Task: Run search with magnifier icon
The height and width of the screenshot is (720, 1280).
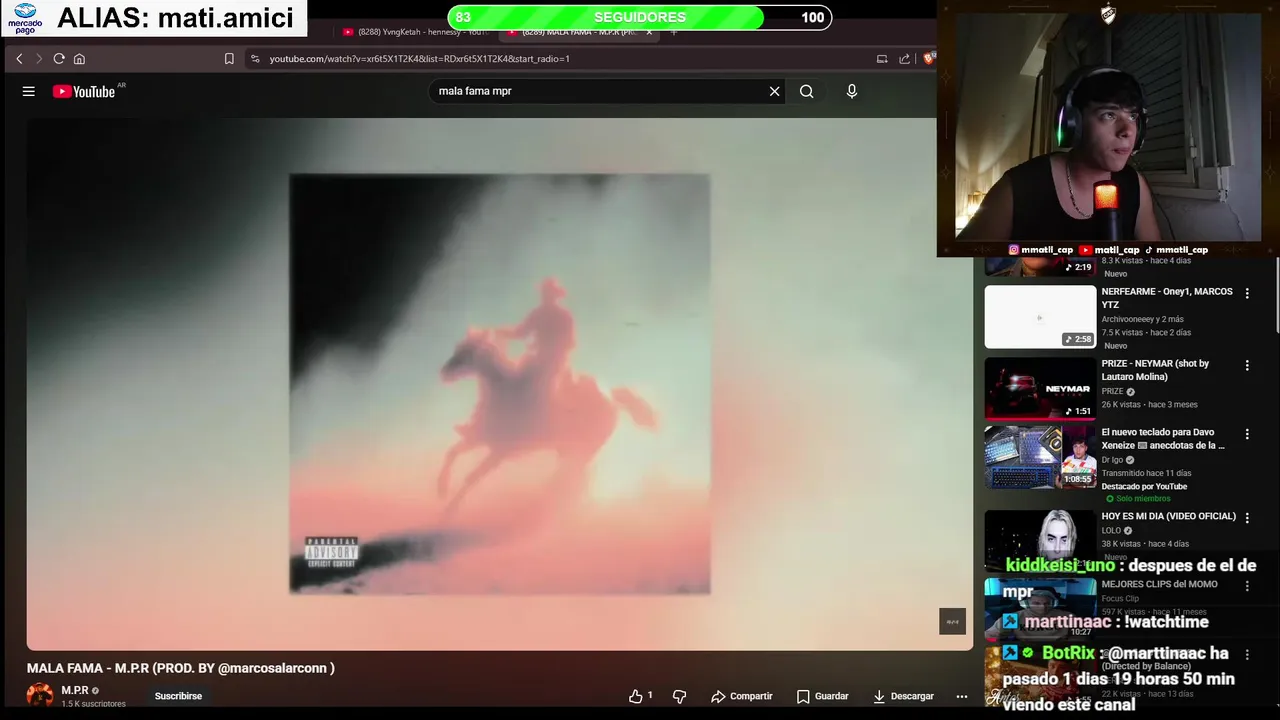Action: [806, 91]
